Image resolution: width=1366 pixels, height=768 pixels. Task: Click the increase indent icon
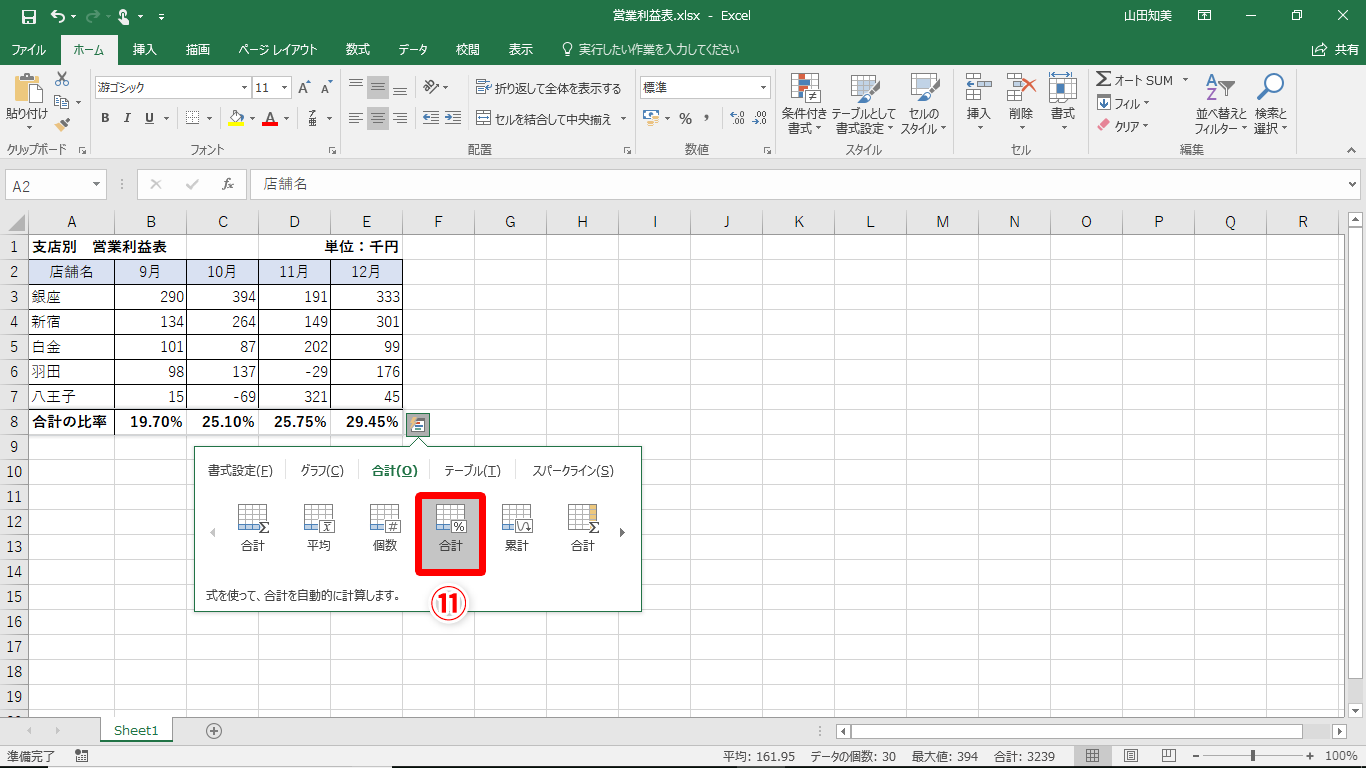click(x=454, y=118)
